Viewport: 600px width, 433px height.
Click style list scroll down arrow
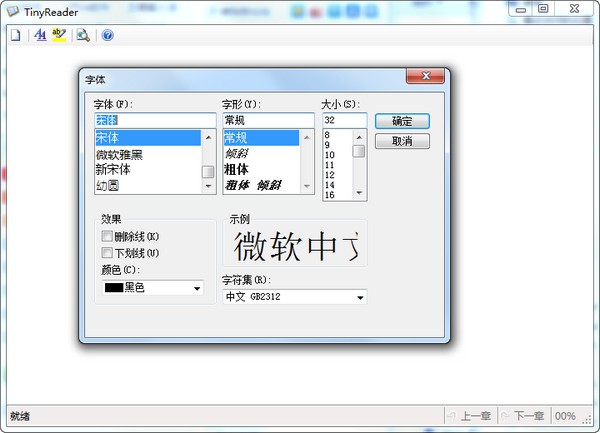coord(307,186)
